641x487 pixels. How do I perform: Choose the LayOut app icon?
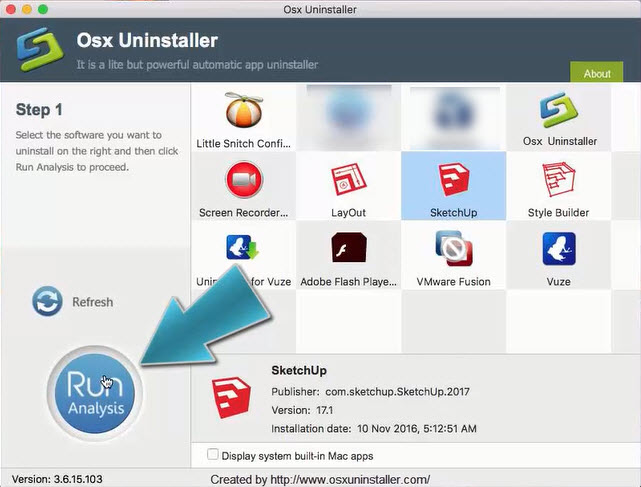coord(349,180)
